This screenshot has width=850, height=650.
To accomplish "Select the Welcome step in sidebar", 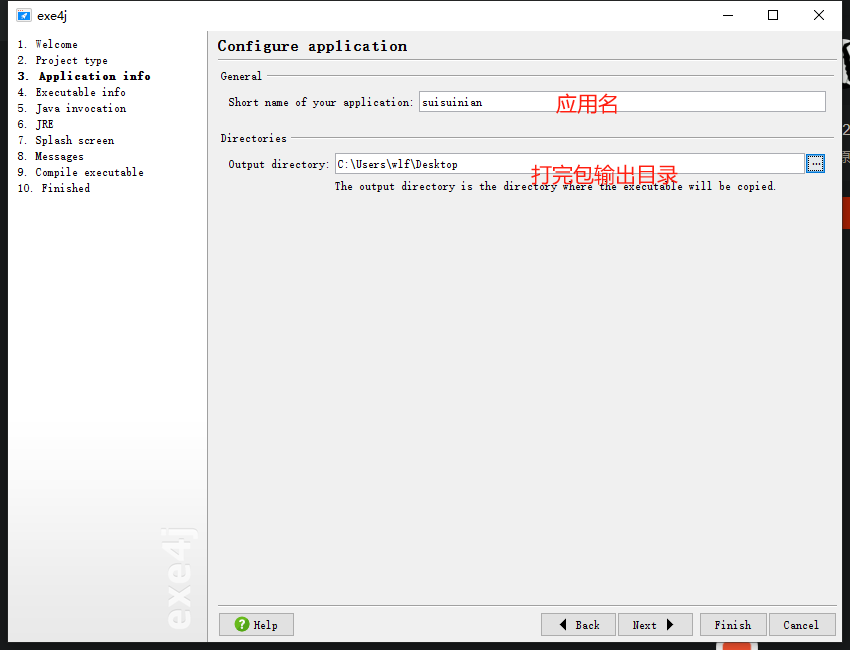I will click(x=56, y=44).
